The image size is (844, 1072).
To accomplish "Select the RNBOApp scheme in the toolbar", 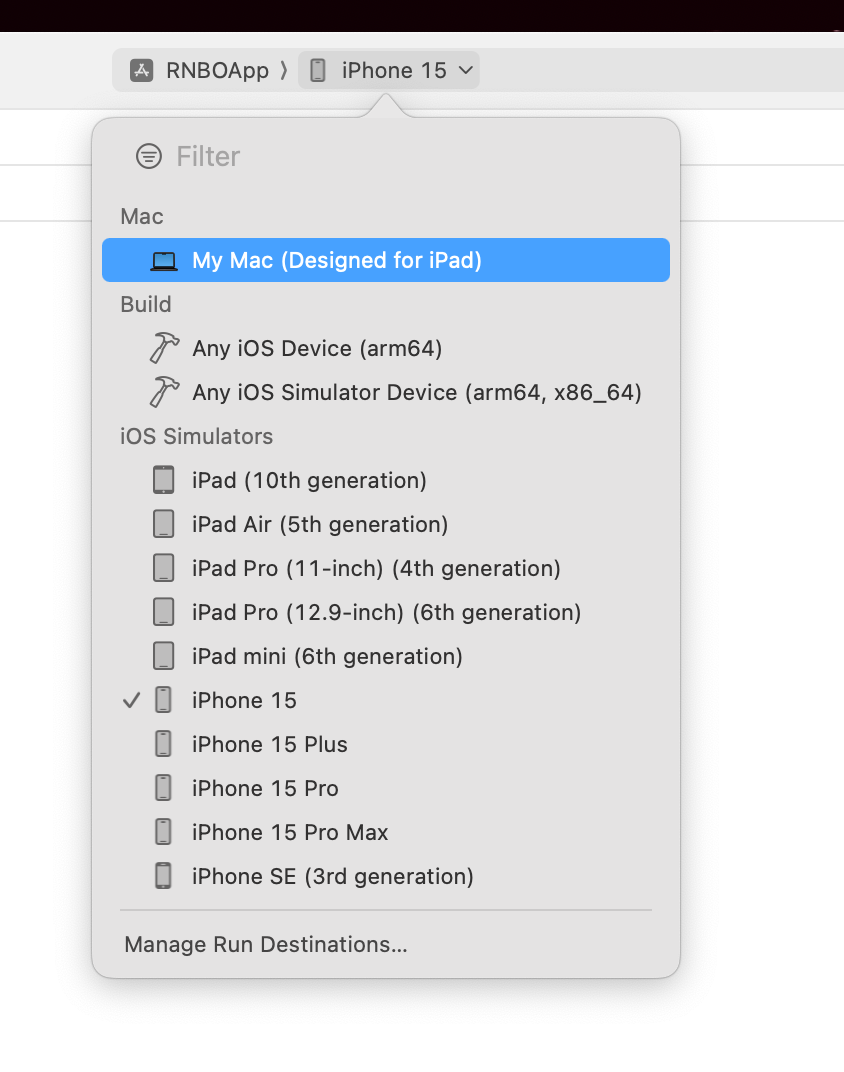I will click(200, 70).
